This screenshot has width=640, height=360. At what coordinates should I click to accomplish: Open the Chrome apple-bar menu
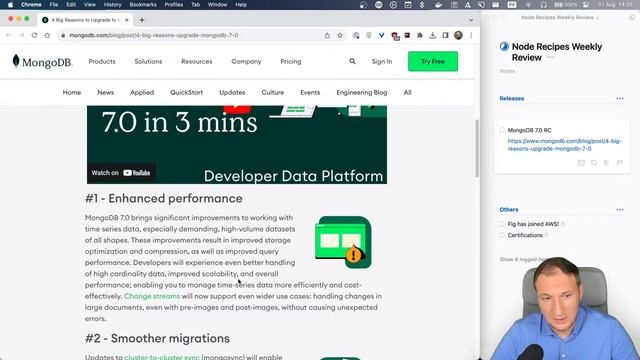(x=31, y=5)
